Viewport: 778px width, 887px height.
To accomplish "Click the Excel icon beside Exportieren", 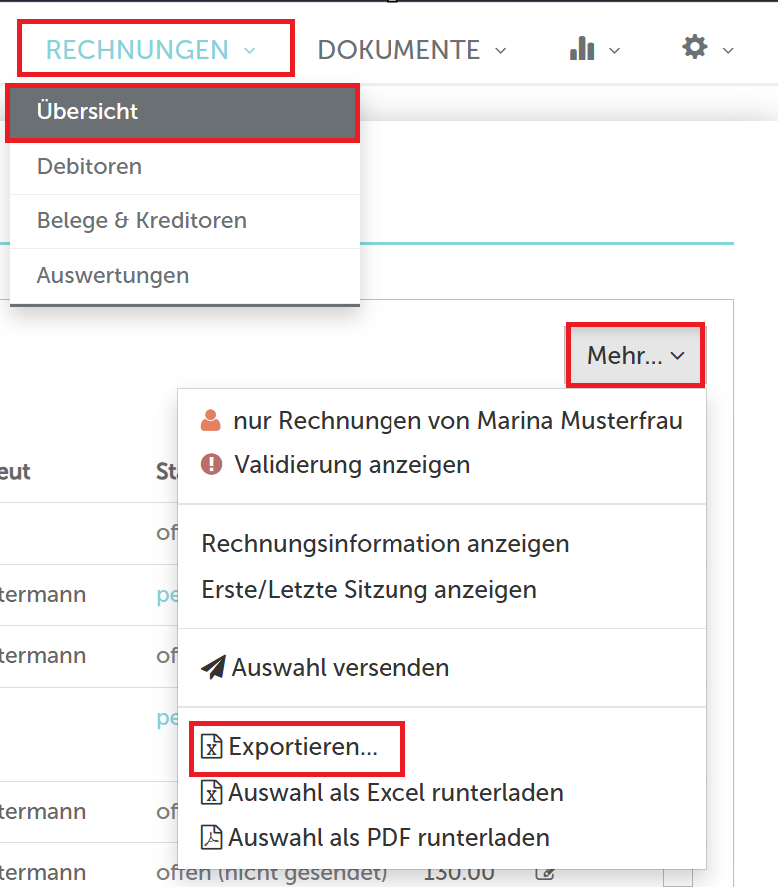I will coord(211,747).
